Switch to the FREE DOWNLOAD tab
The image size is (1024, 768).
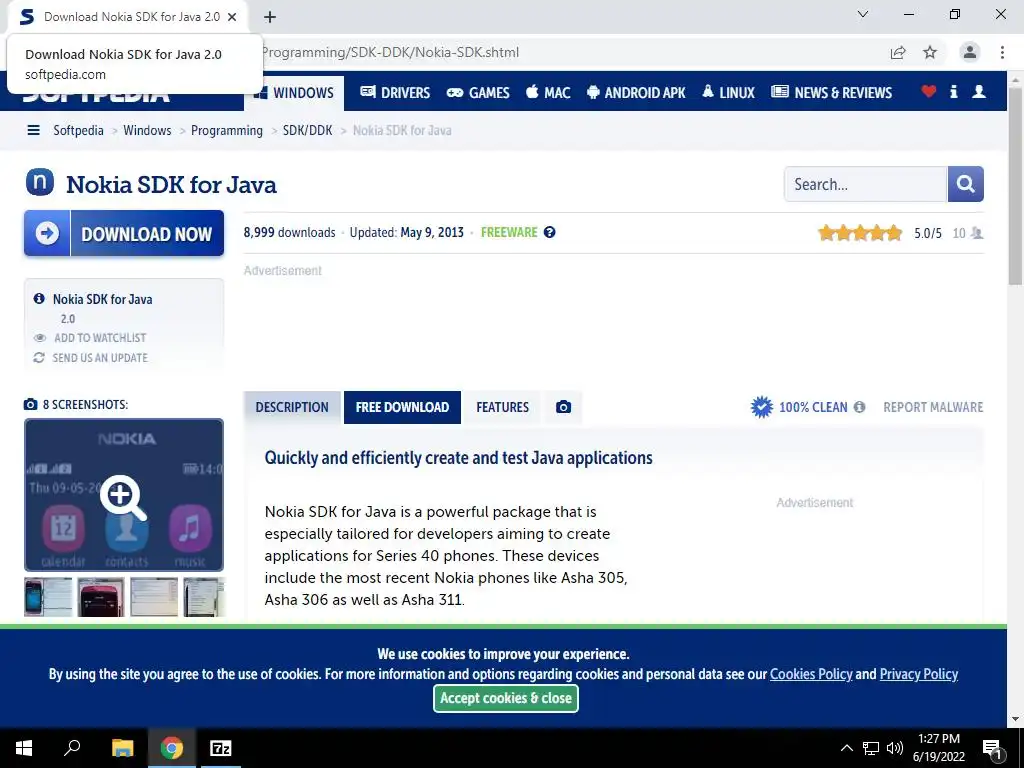[x=402, y=407]
